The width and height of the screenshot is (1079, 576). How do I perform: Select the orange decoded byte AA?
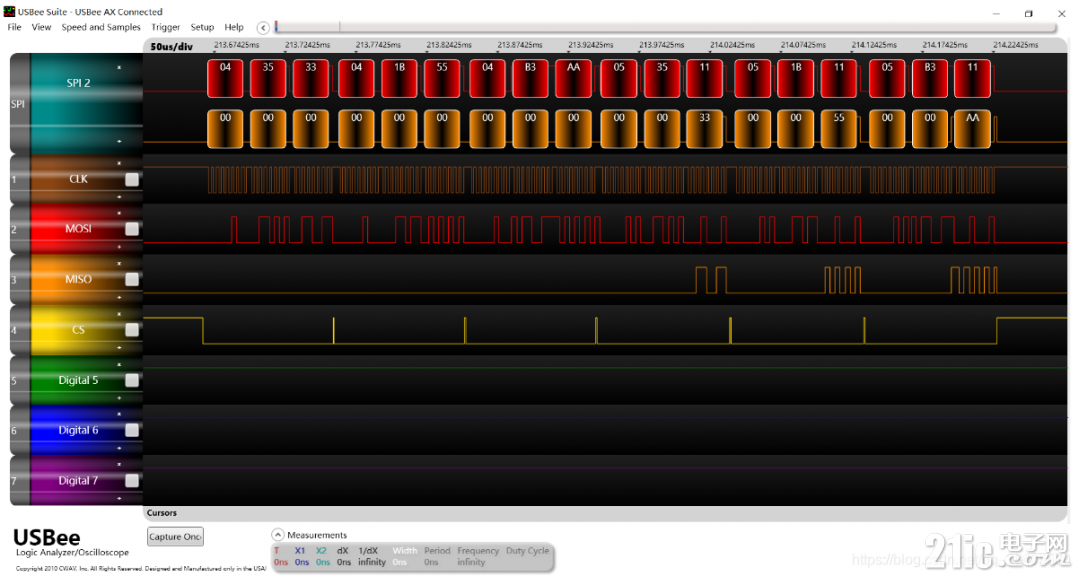972,129
